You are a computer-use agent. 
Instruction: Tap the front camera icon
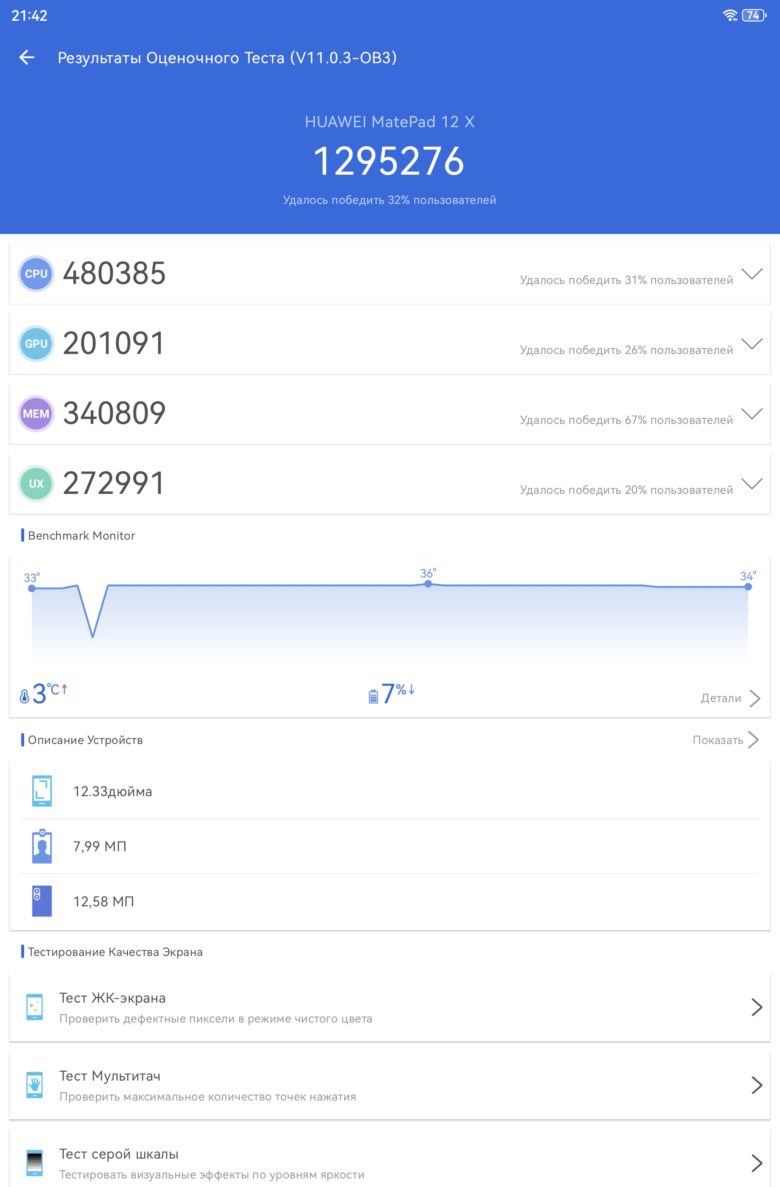(x=42, y=846)
